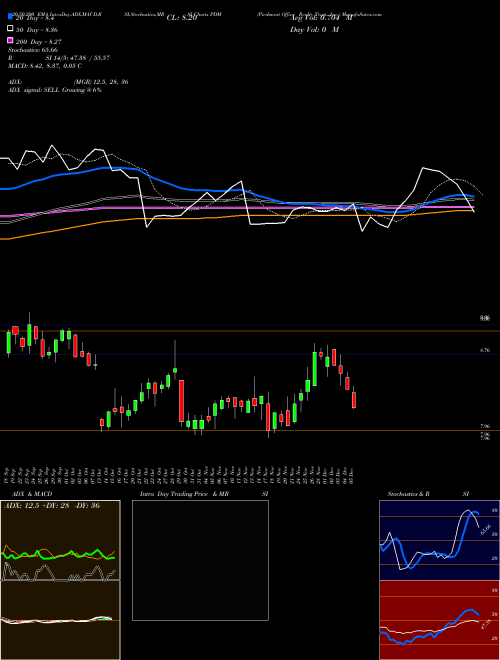The height and width of the screenshot is (660, 500).
Task: Click the 7.96 price axis label
Action: 485,426
